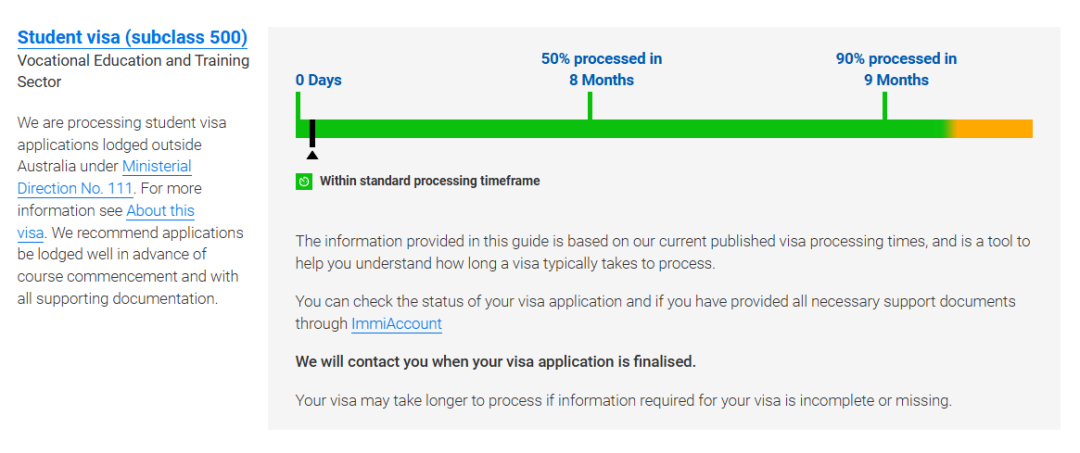The height and width of the screenshot is (453, 1080).
Task: Click the orange end section of progress bar
Action: pos(994,129)
